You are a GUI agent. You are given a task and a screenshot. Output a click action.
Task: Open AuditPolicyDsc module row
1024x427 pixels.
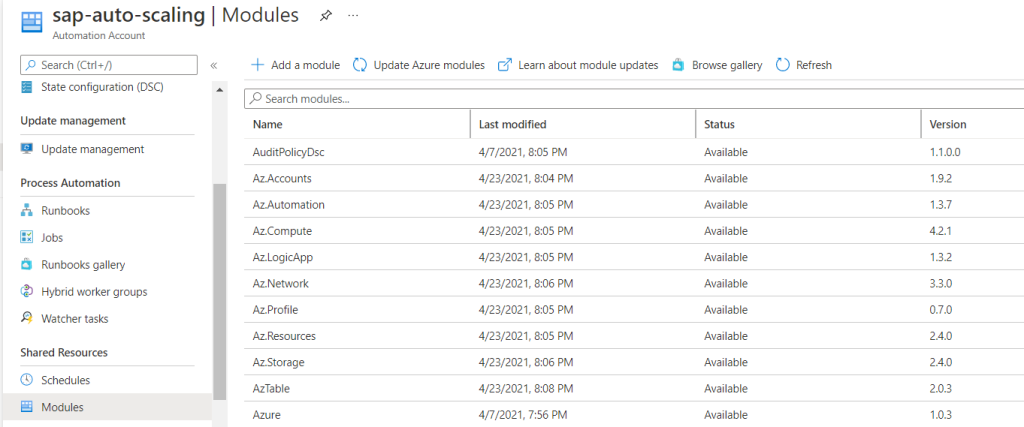tap(633, 152)
